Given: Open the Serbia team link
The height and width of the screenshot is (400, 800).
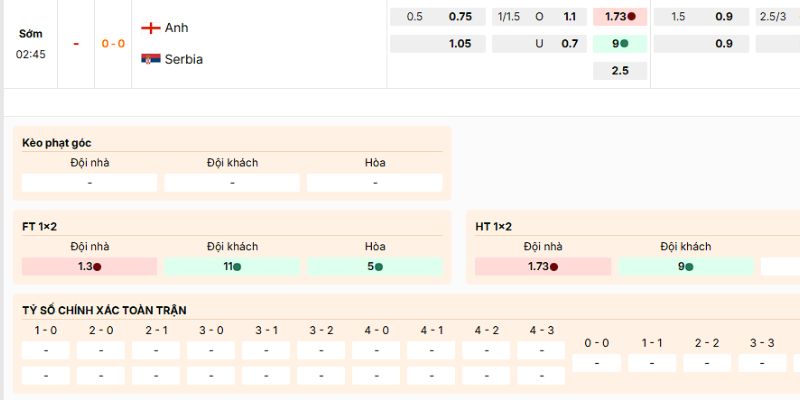Looking at the screenshot, I should [x=183, y=59].
